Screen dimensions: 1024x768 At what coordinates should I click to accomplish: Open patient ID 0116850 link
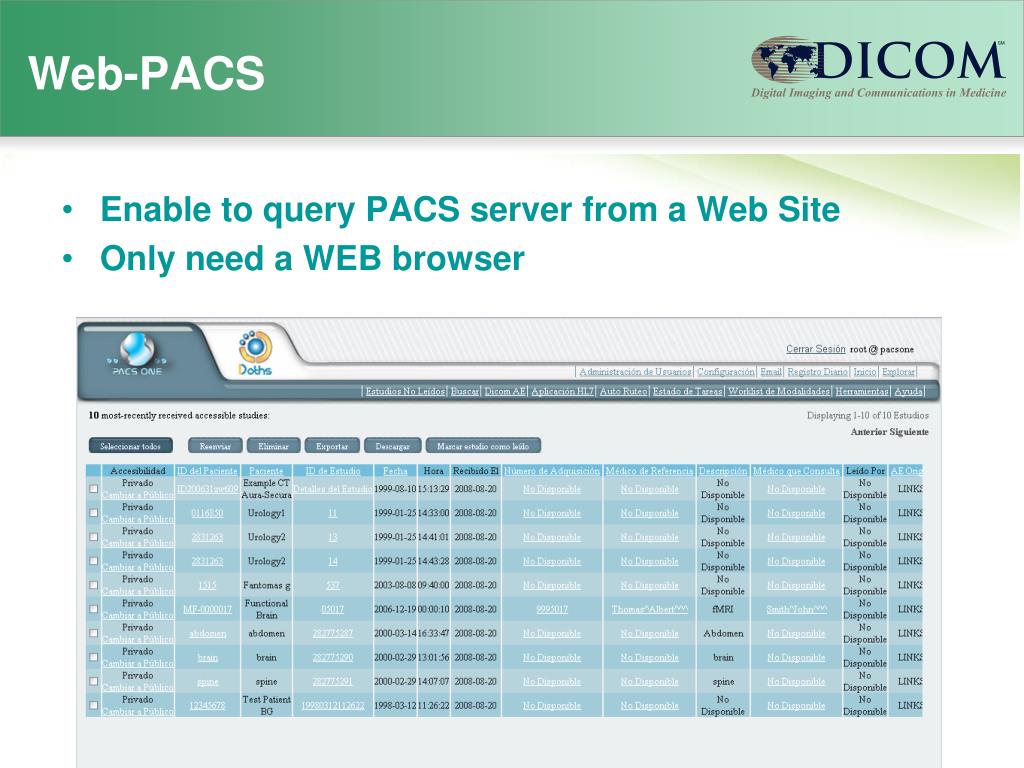pos(207,513)
